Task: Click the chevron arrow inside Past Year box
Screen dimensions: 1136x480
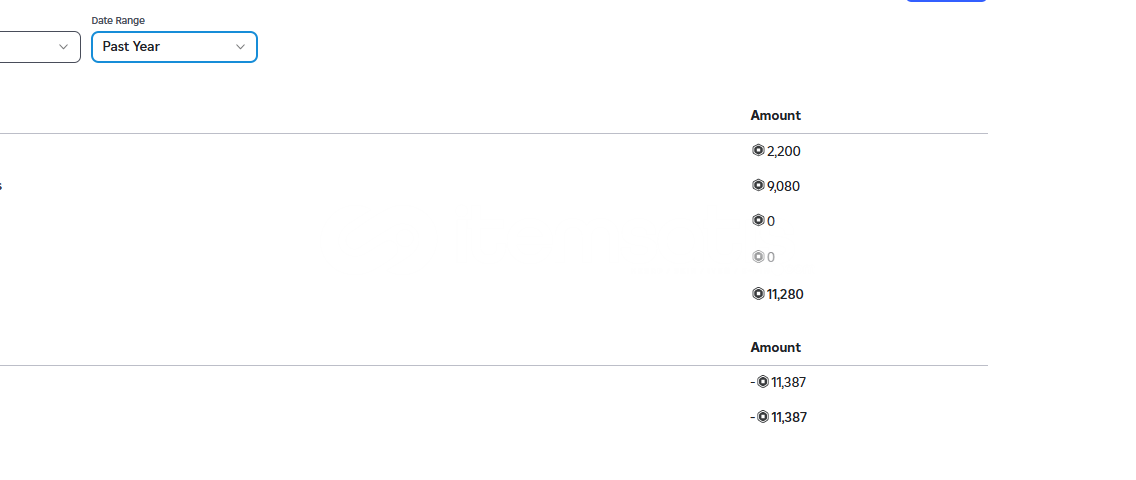Action: coord(241,47)
